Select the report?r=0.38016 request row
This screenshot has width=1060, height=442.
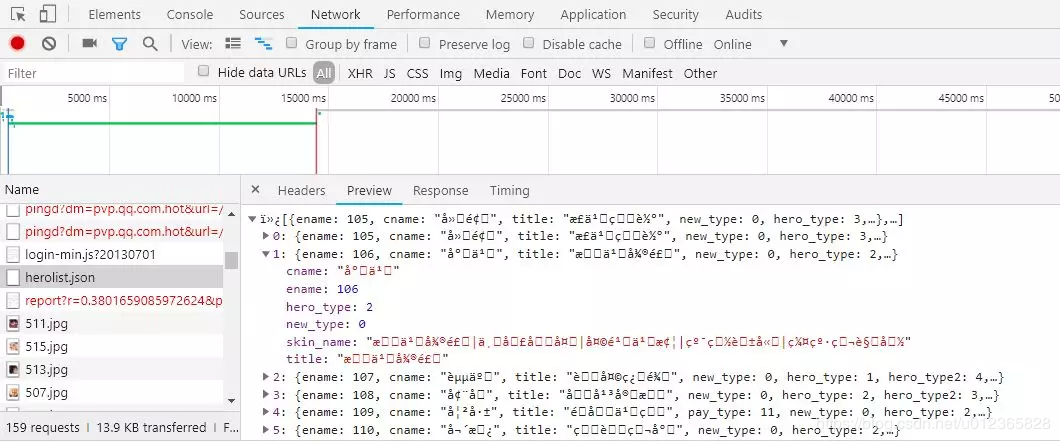(112, 301)
